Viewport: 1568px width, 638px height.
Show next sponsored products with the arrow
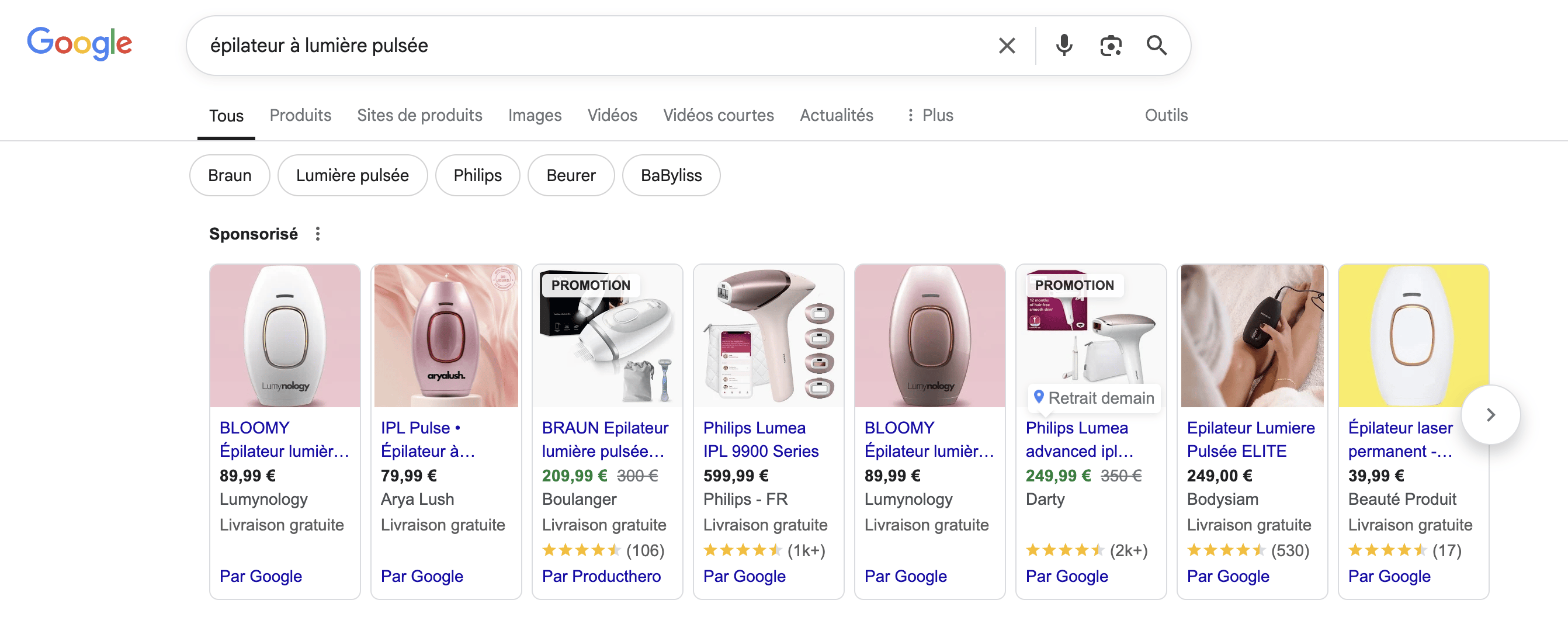[x=1490, y=415]
